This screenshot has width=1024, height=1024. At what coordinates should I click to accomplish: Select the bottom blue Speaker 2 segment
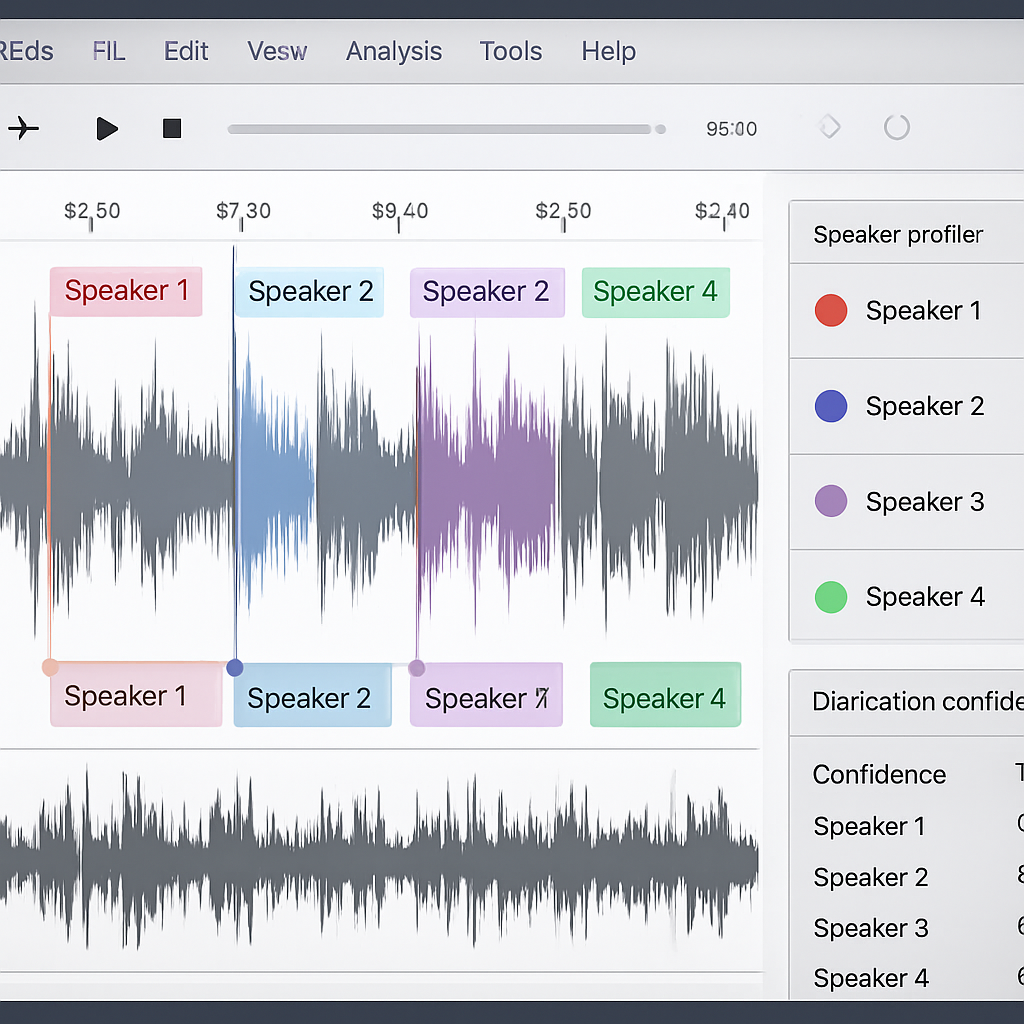coord(312,696)
